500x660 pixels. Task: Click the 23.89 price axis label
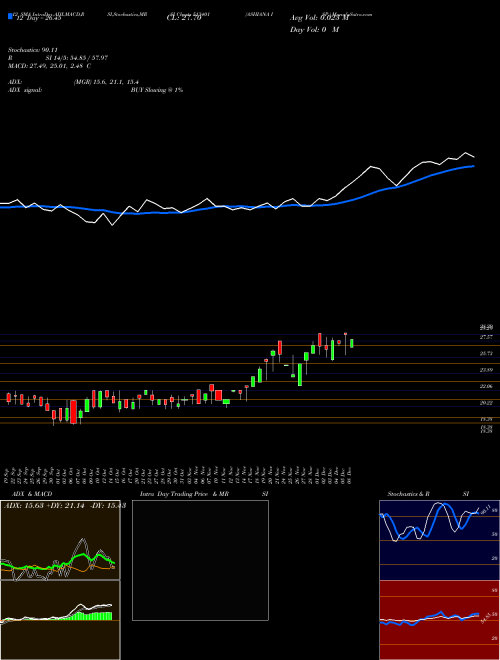(x=486, y=370)
